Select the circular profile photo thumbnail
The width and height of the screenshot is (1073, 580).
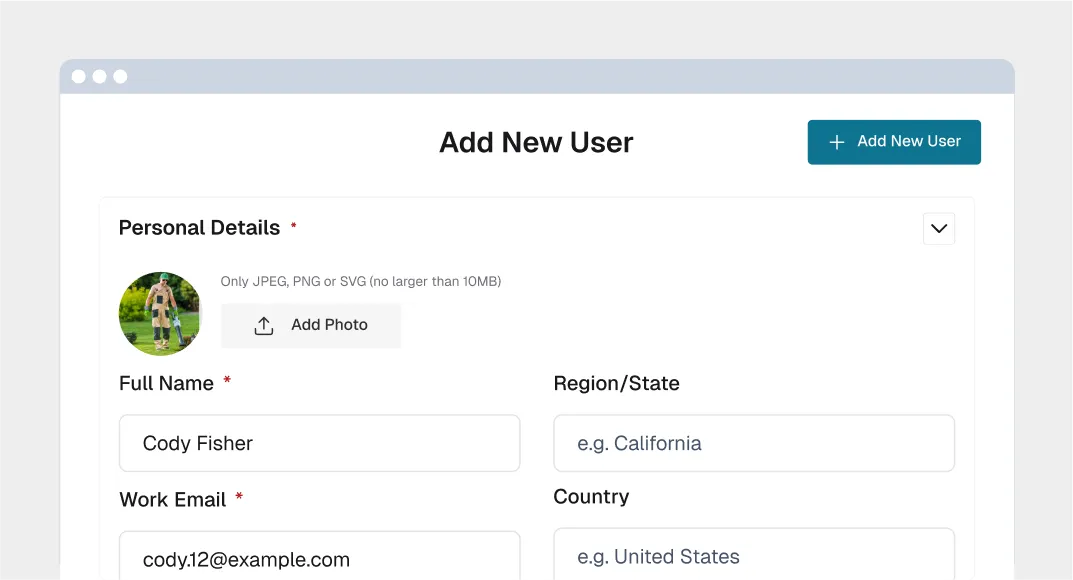coord(160,313)
